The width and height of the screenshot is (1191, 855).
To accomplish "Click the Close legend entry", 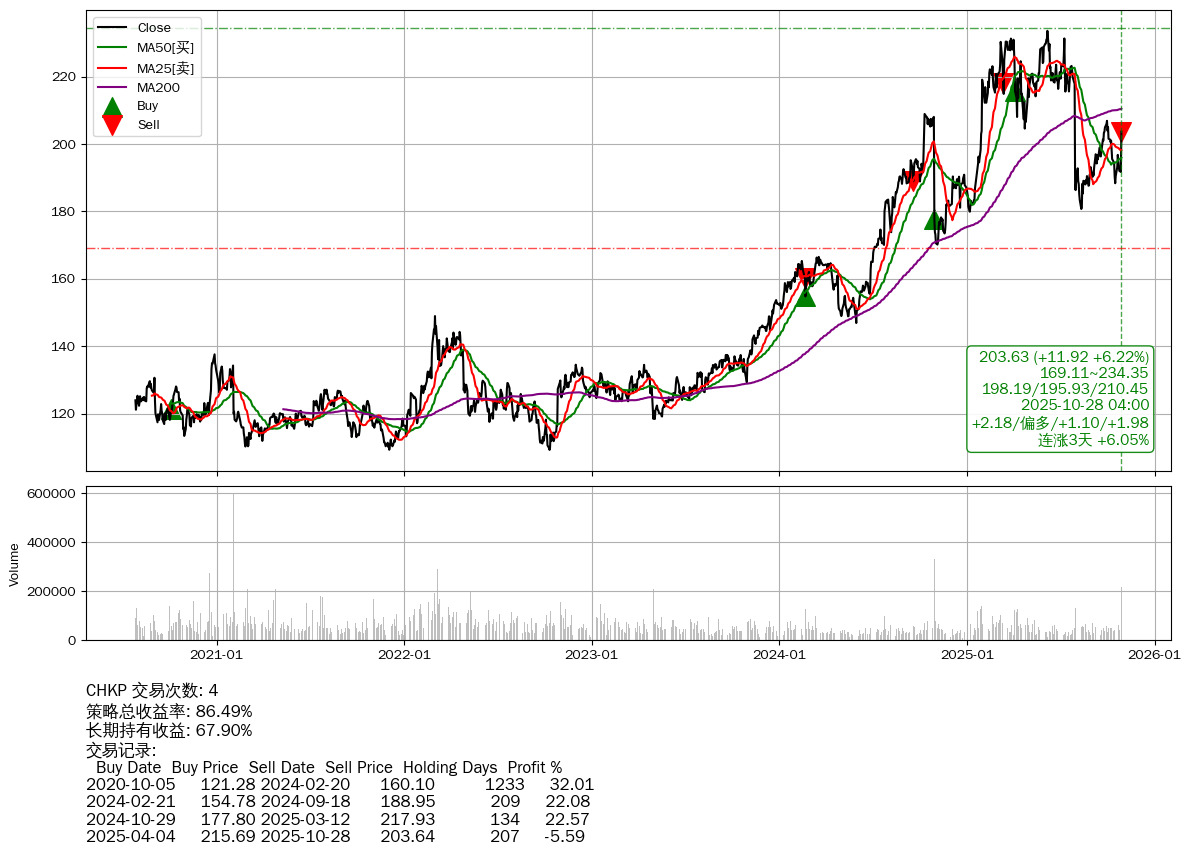I will 154,28.
